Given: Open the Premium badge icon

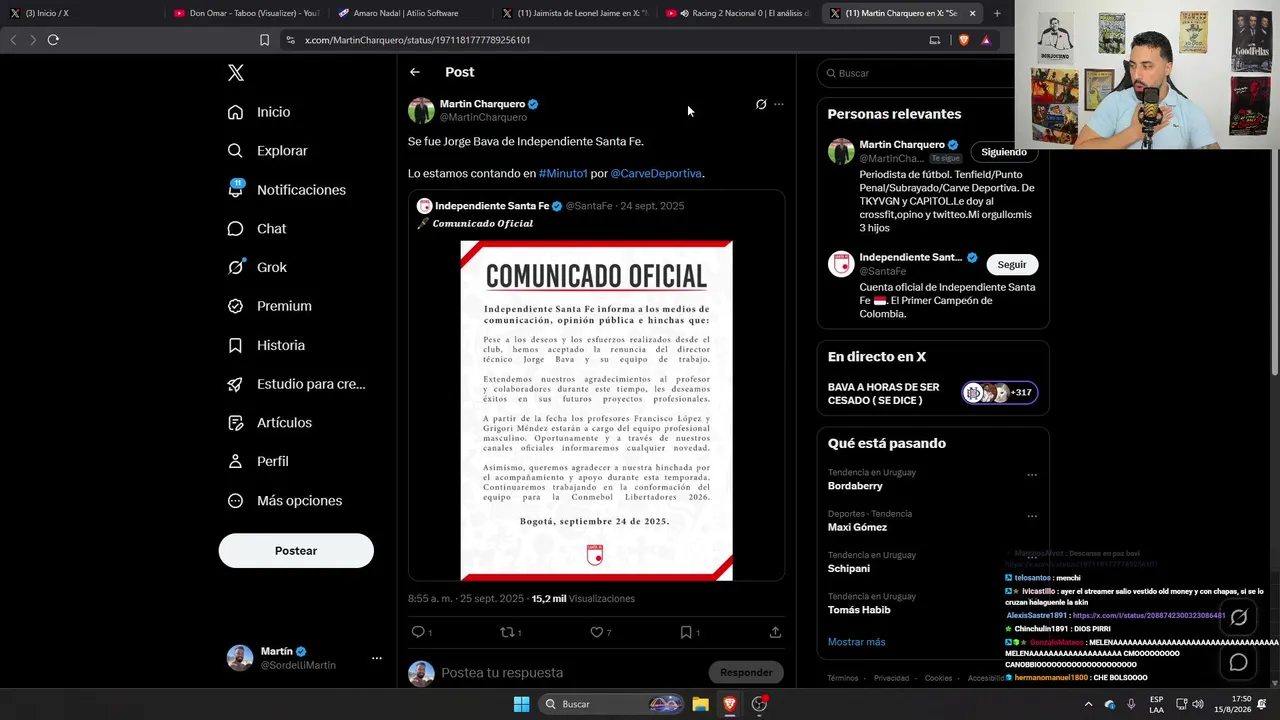Looking at the screenshot, I should tap(235, 306).
